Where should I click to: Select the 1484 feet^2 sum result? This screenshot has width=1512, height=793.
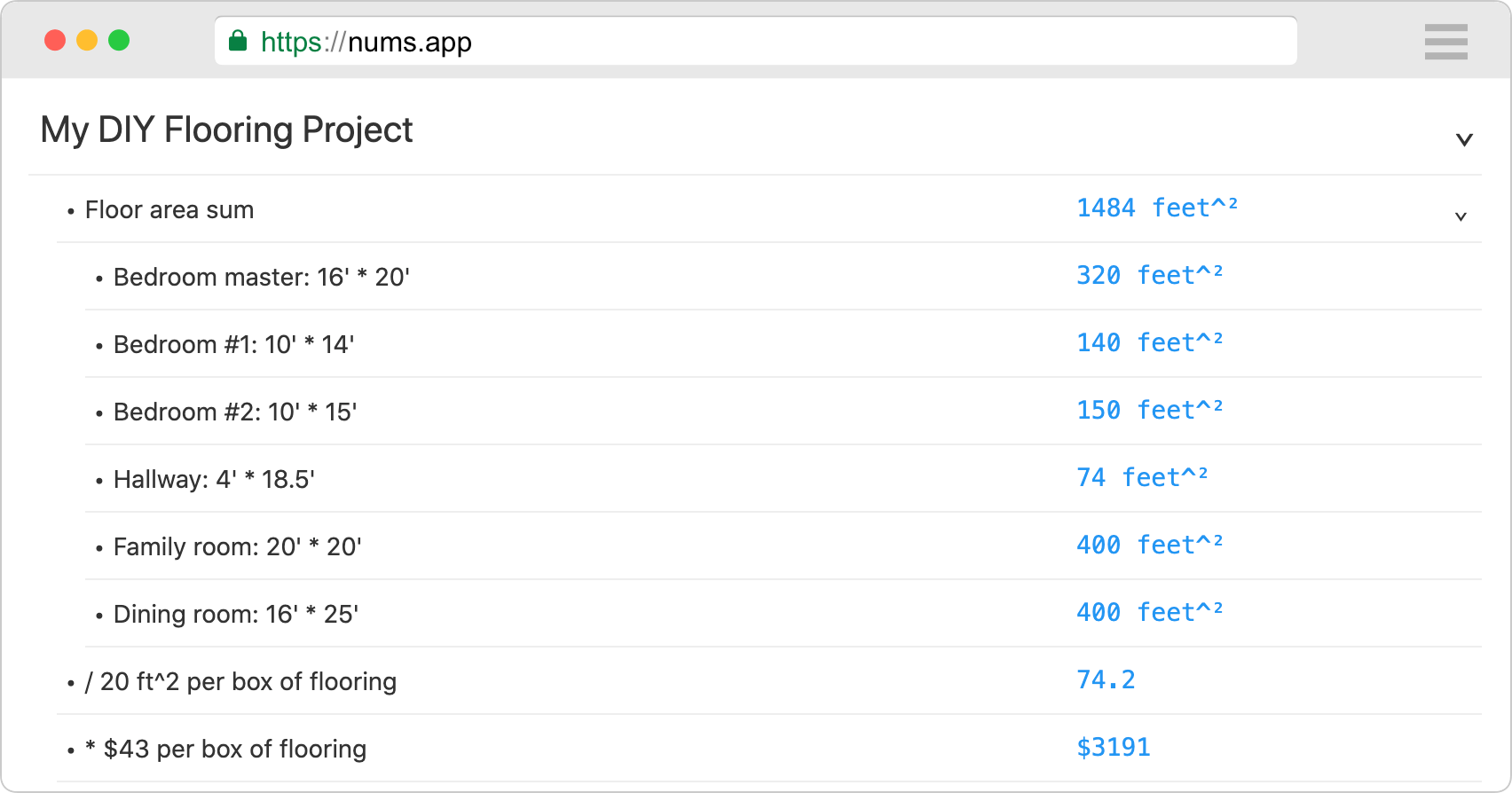coord(1158,208)
